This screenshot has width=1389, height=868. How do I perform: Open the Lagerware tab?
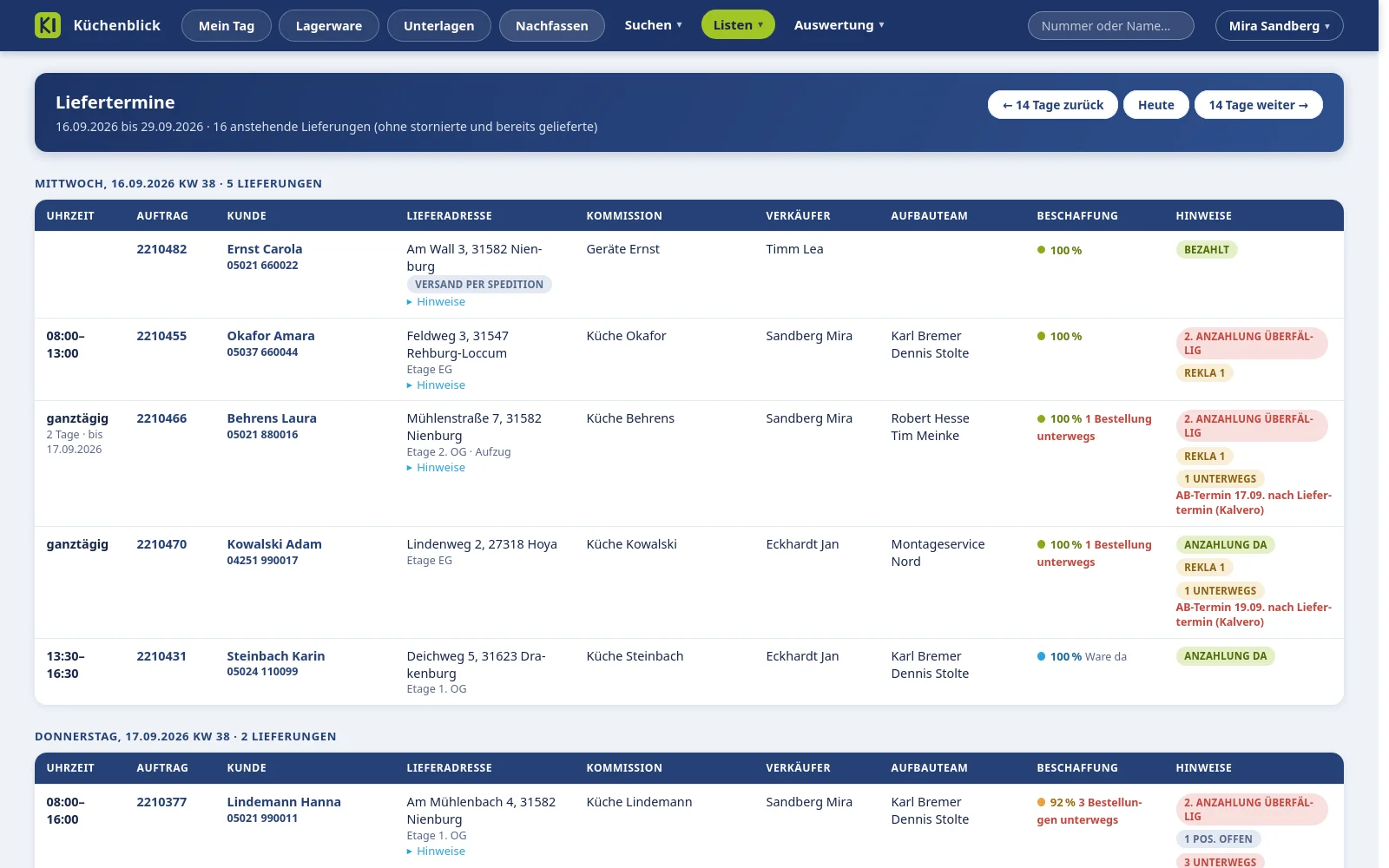pos(329,26)
